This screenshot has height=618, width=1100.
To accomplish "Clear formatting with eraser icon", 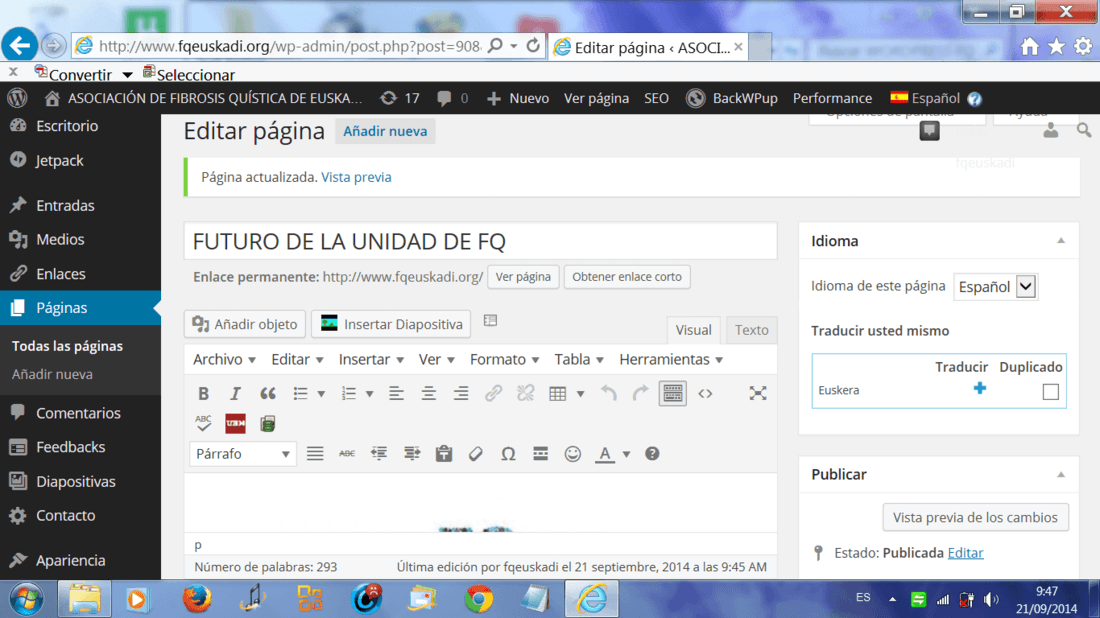I will (476, 454).
